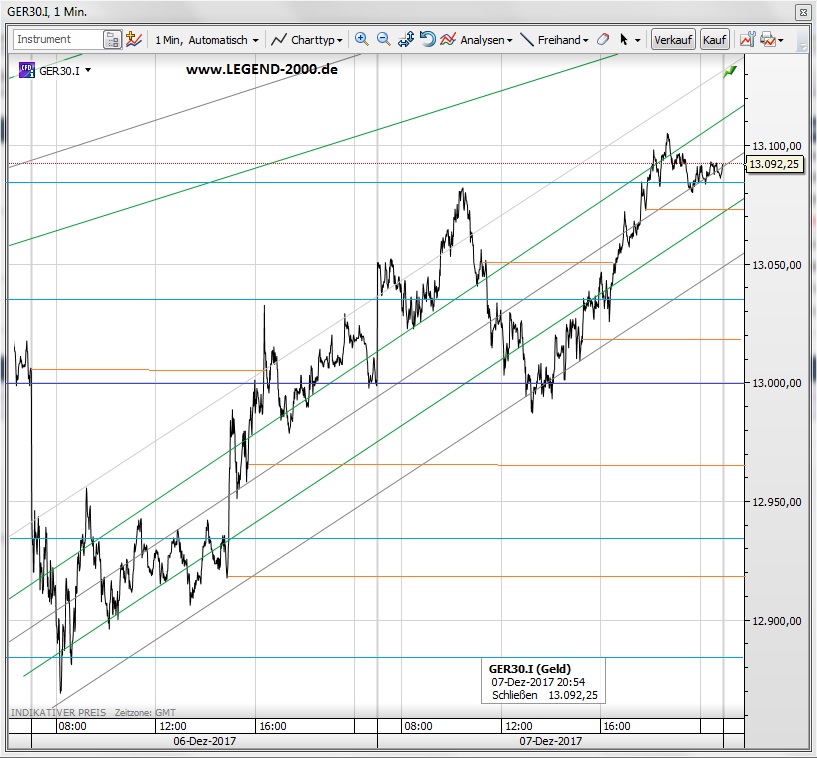Click the 12.900,00 price axis label
The image size is (817, 758).
point(776,620)
